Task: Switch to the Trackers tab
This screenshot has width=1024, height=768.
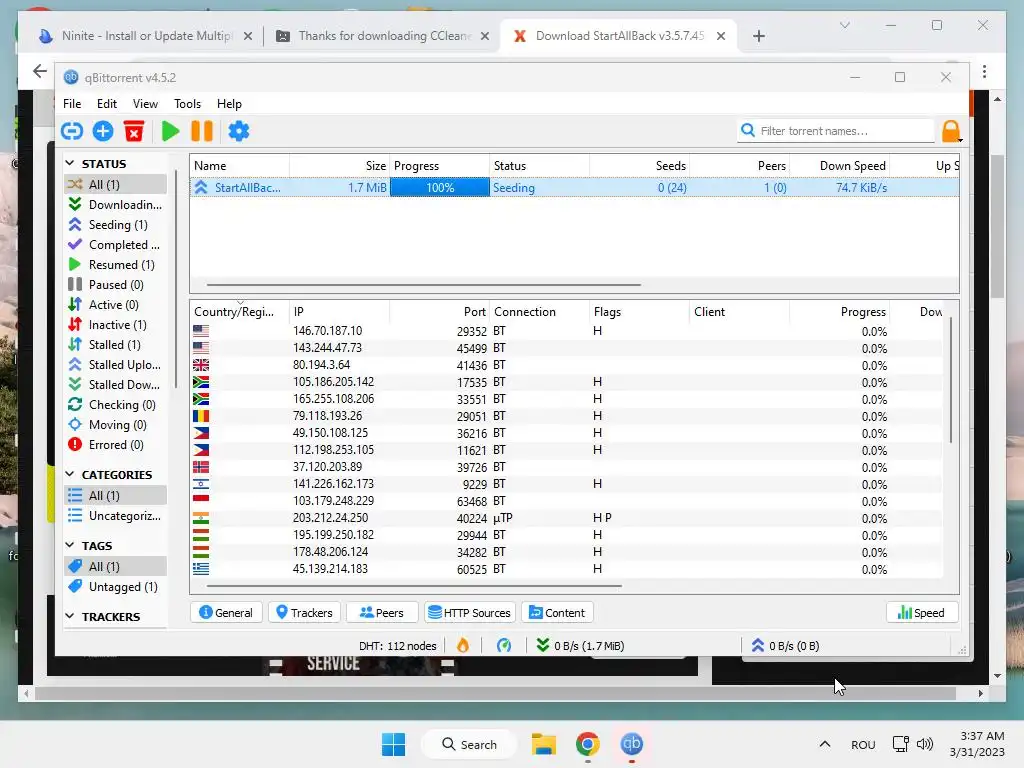Action: (304, 613)
